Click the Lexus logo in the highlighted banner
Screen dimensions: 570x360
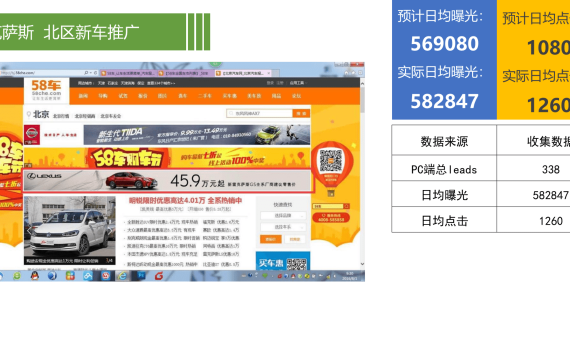click(x=44, y=176)
